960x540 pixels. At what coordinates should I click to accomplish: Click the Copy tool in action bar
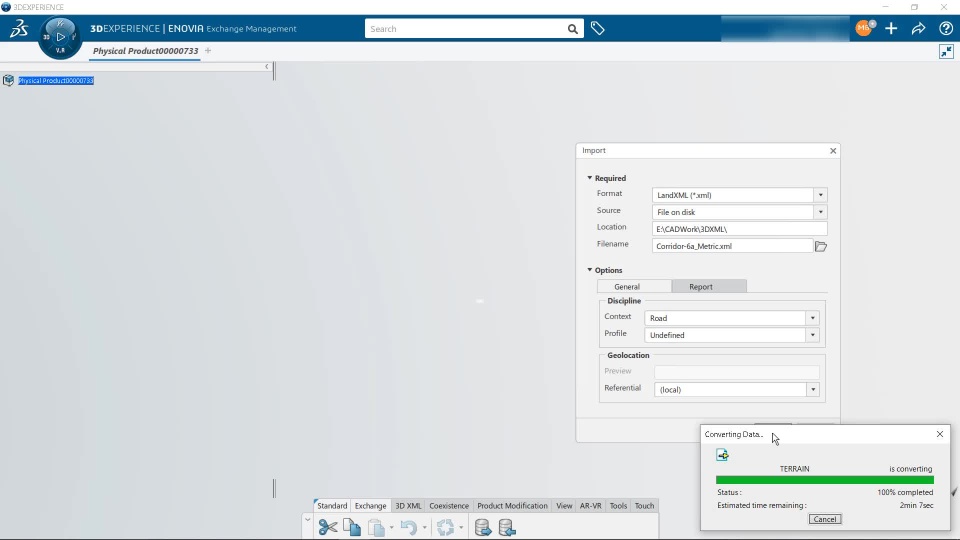[352, 527]
